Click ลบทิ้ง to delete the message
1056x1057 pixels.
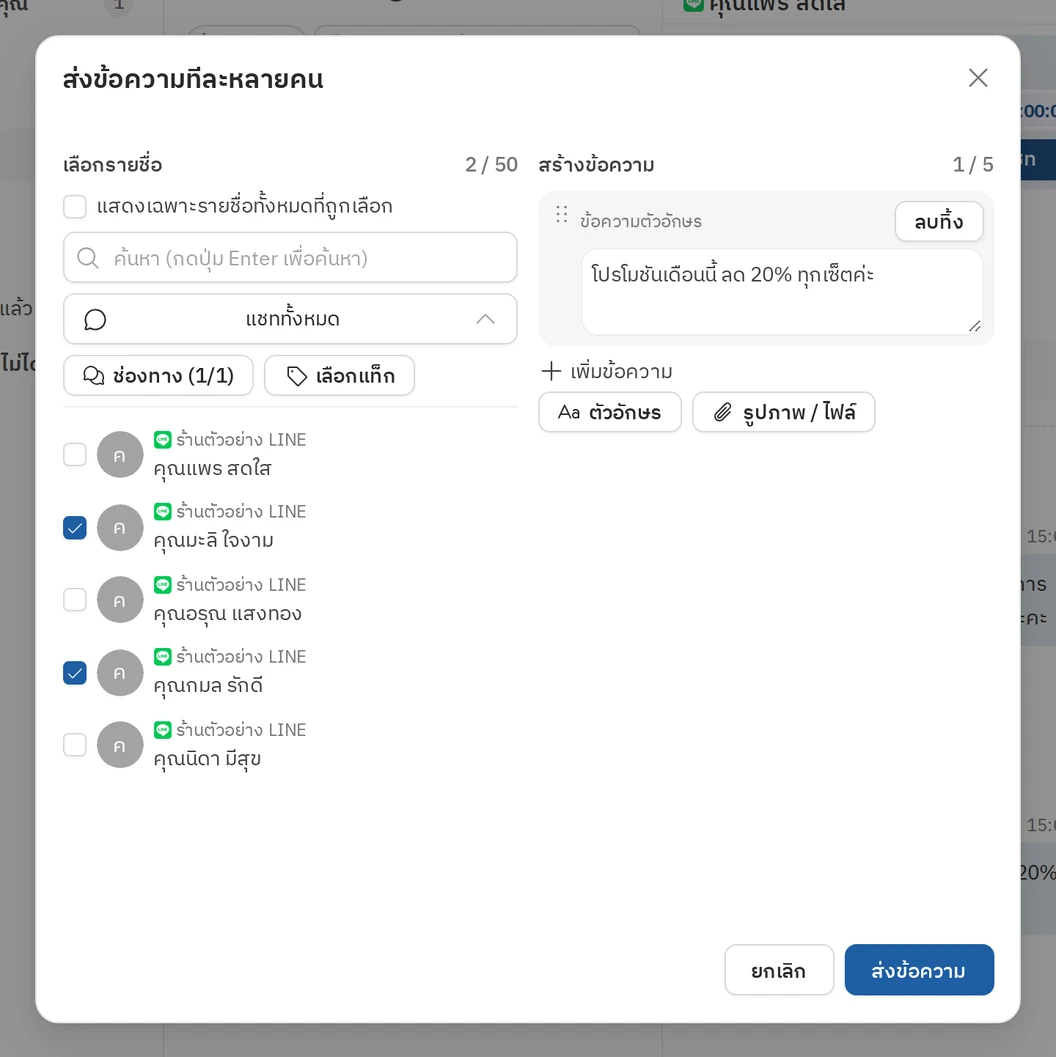coord(939,221)
